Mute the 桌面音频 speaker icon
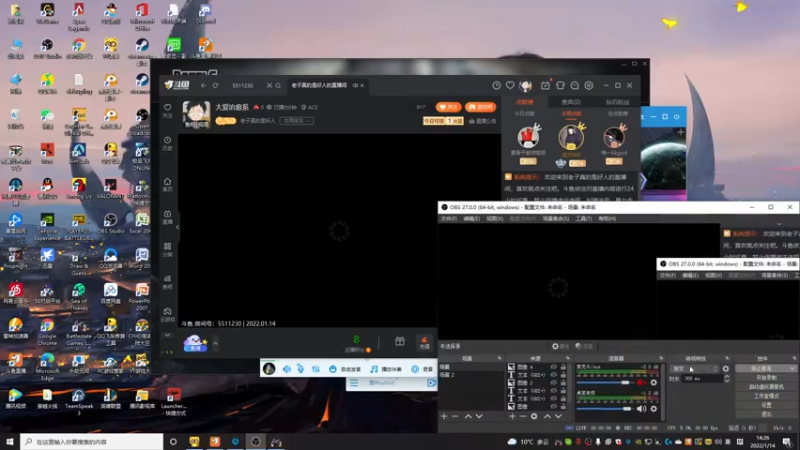The image size is (800, 450). click(641, 409)
